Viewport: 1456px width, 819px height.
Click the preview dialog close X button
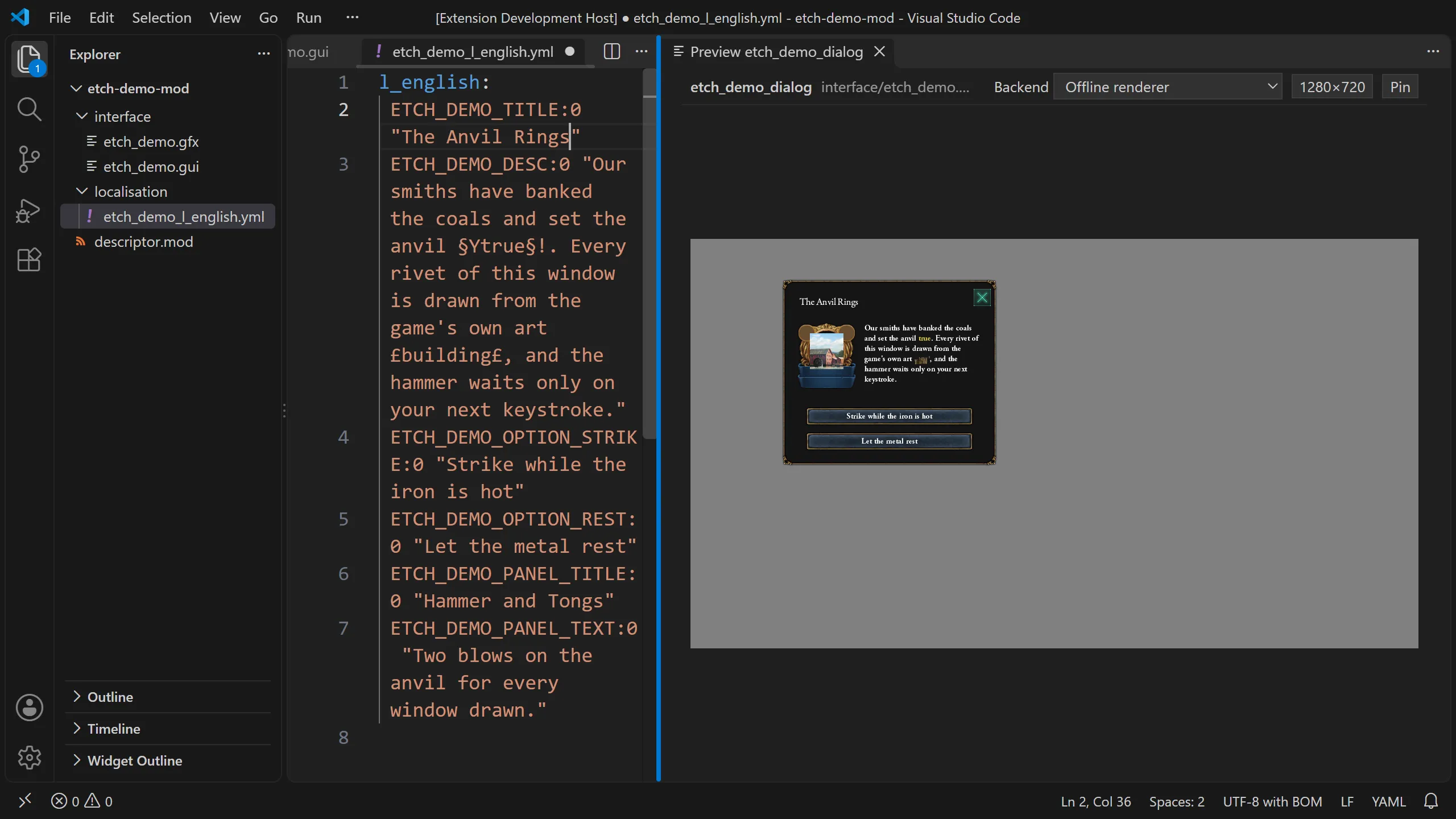982,297
